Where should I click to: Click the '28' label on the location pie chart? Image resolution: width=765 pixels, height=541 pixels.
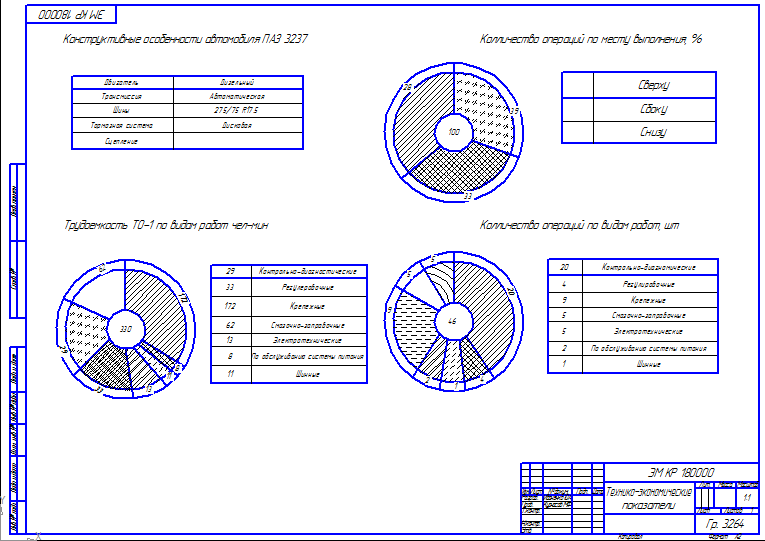(407, 87)
